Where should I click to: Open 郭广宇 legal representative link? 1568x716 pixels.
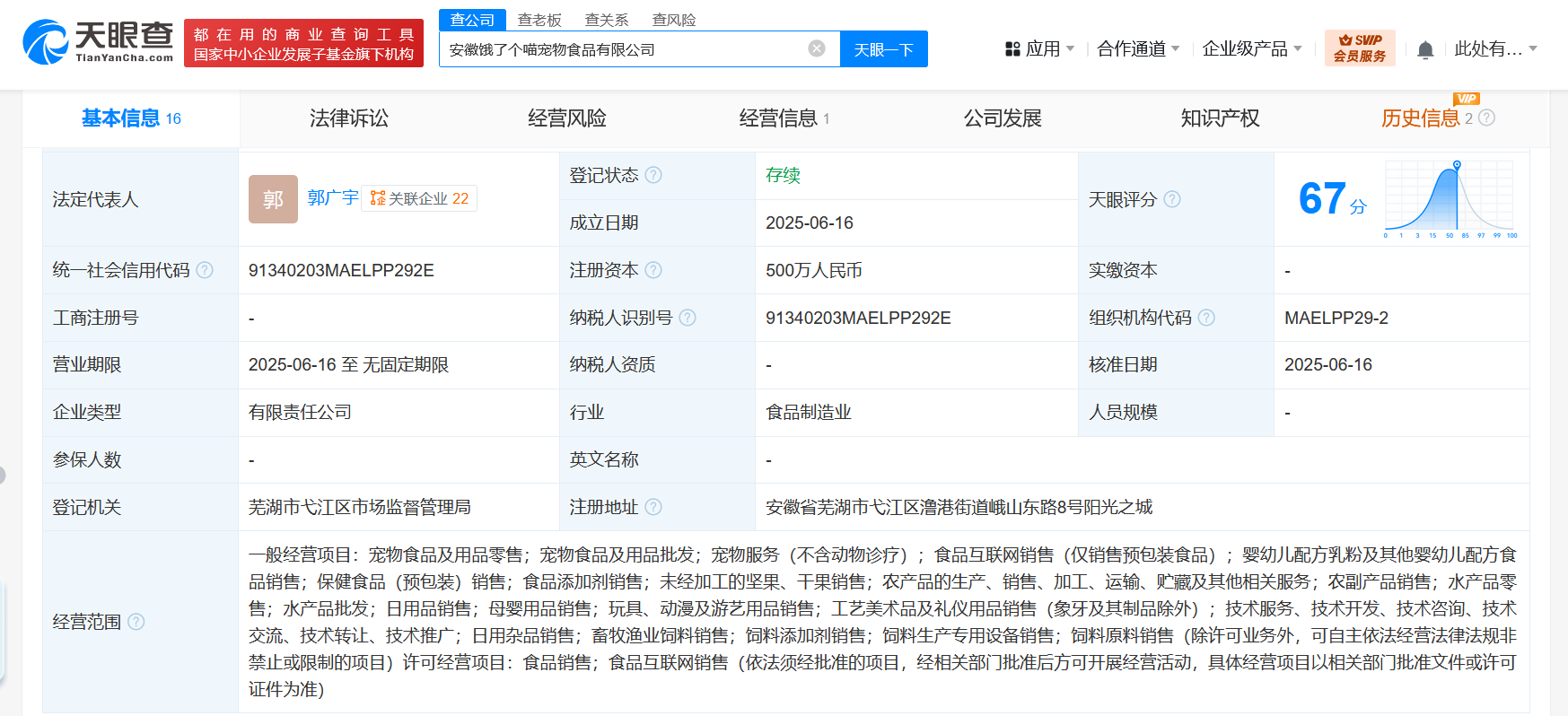point(332,197)
